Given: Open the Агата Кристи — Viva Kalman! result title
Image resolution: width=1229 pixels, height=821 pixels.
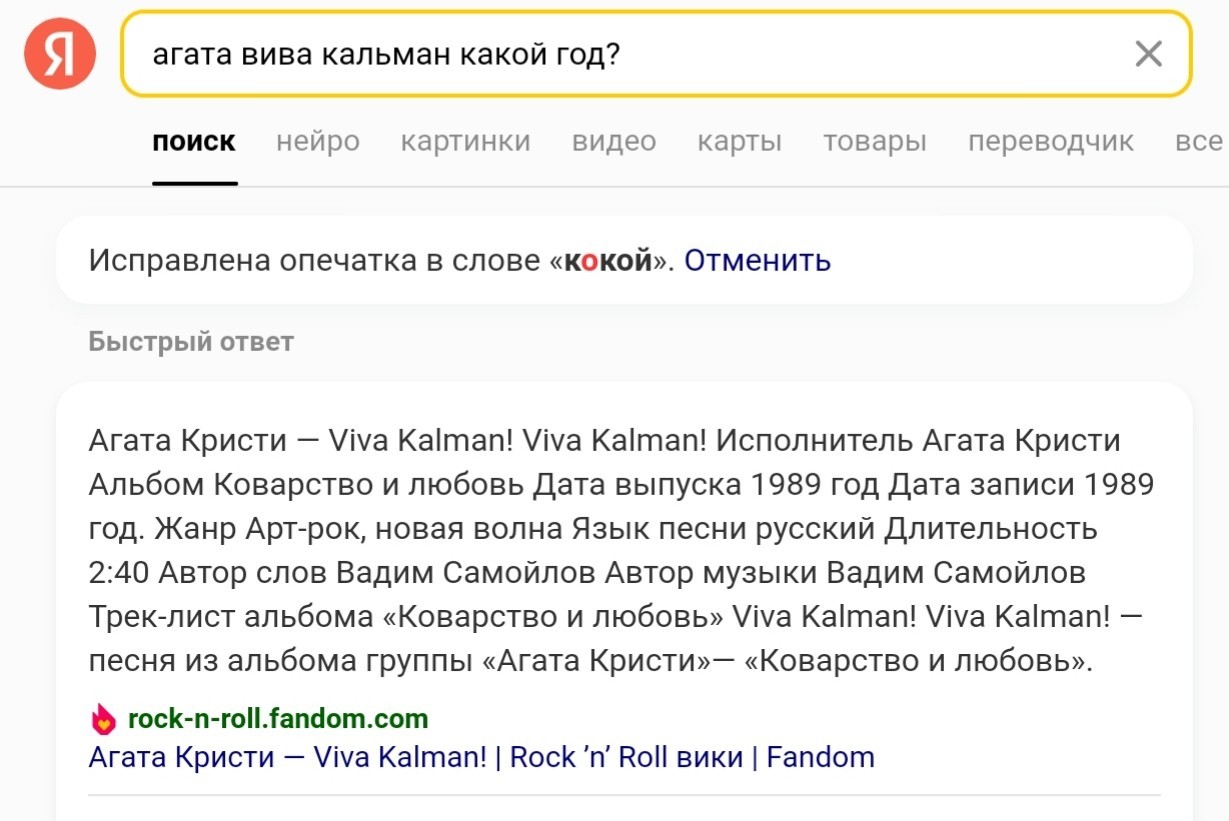Looking at the screenshot, I should [482, 757].
